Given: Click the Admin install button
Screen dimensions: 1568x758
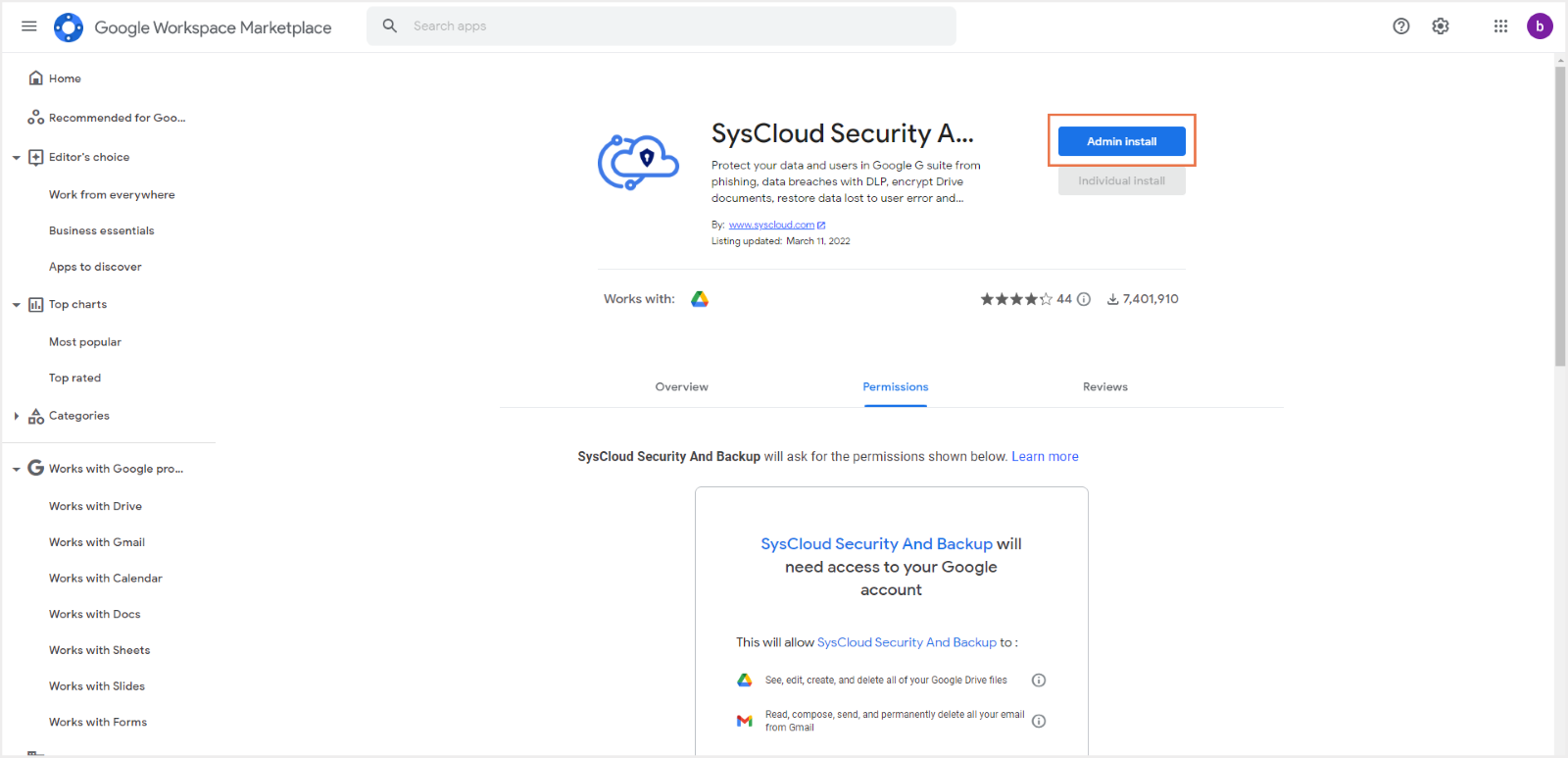Looking at the screenshot, I should pos(1122,141).
